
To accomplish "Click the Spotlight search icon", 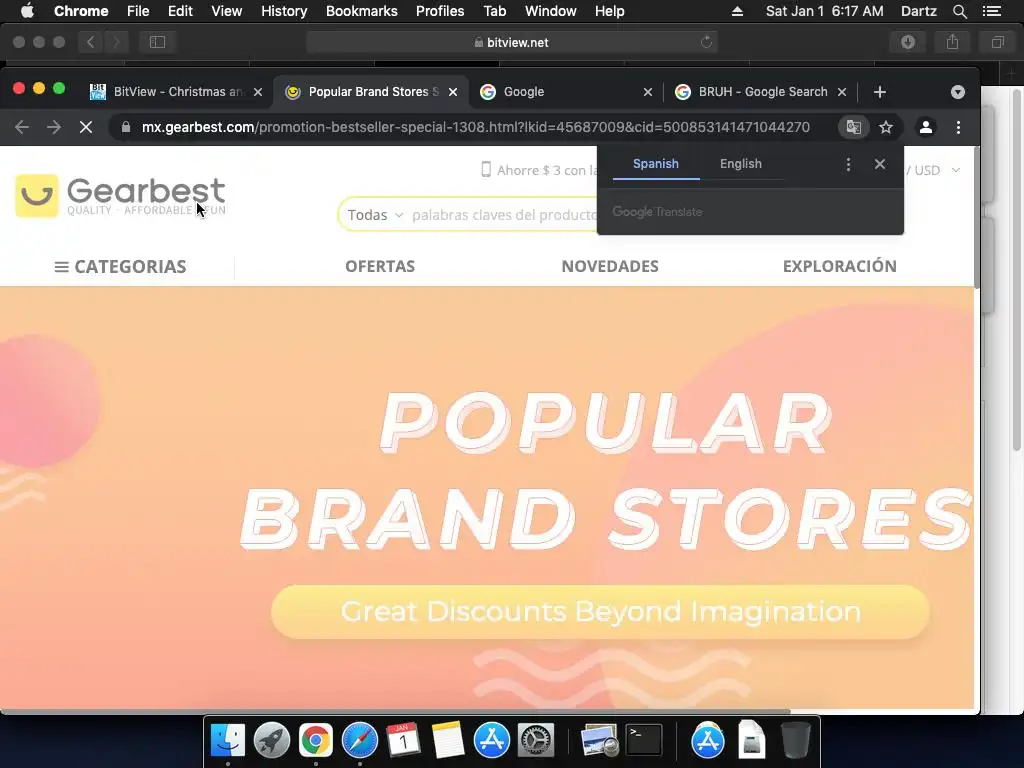I will (x=959, y=11).
